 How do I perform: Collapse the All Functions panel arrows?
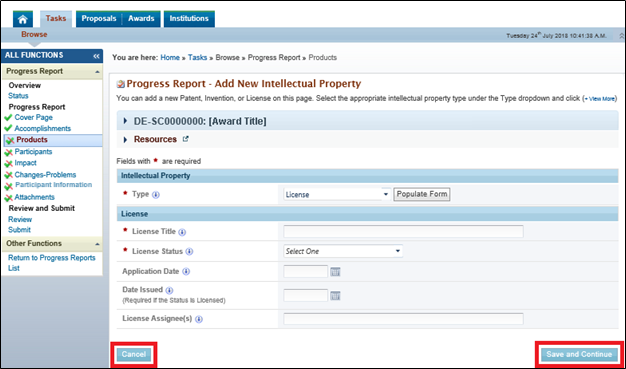tap(96, 56)
